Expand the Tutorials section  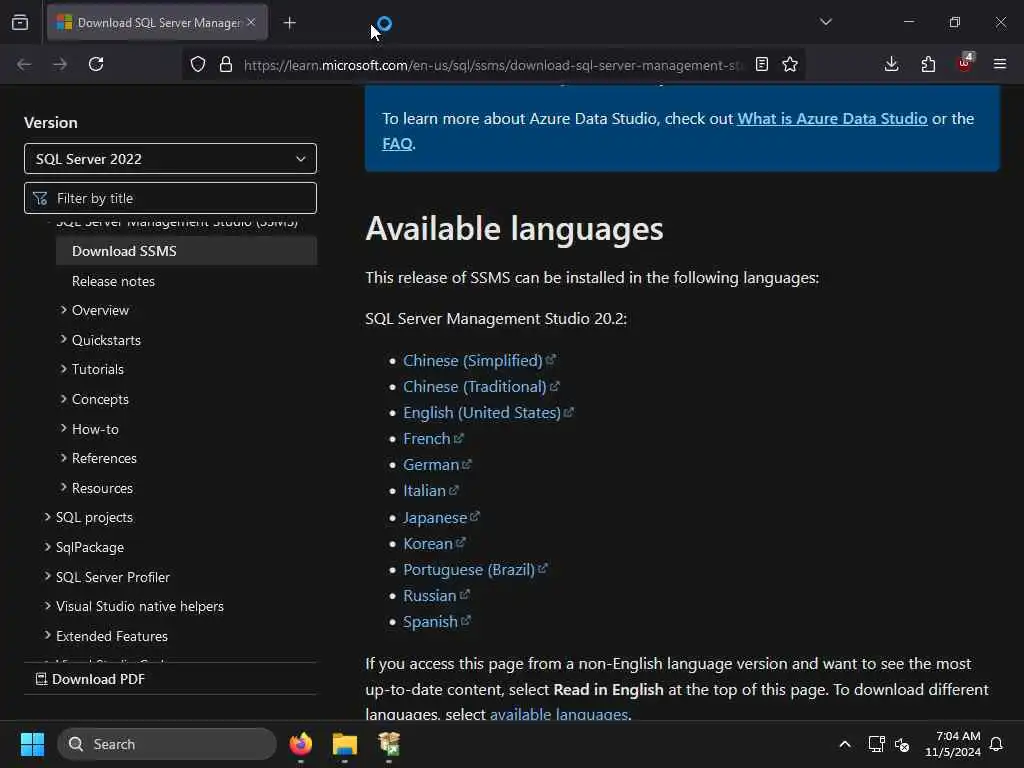[97, 369]
